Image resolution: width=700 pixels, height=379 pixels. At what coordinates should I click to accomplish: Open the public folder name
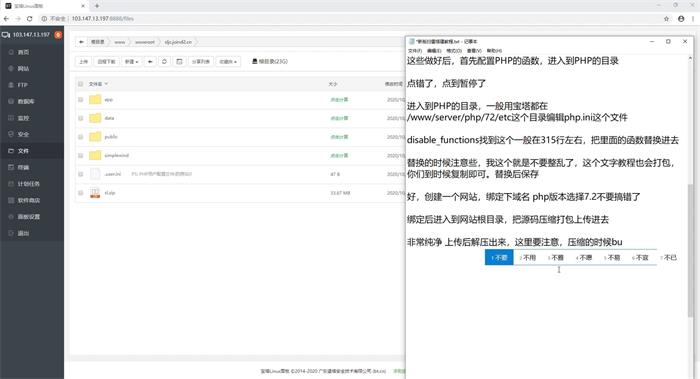(x=111, y=137)
